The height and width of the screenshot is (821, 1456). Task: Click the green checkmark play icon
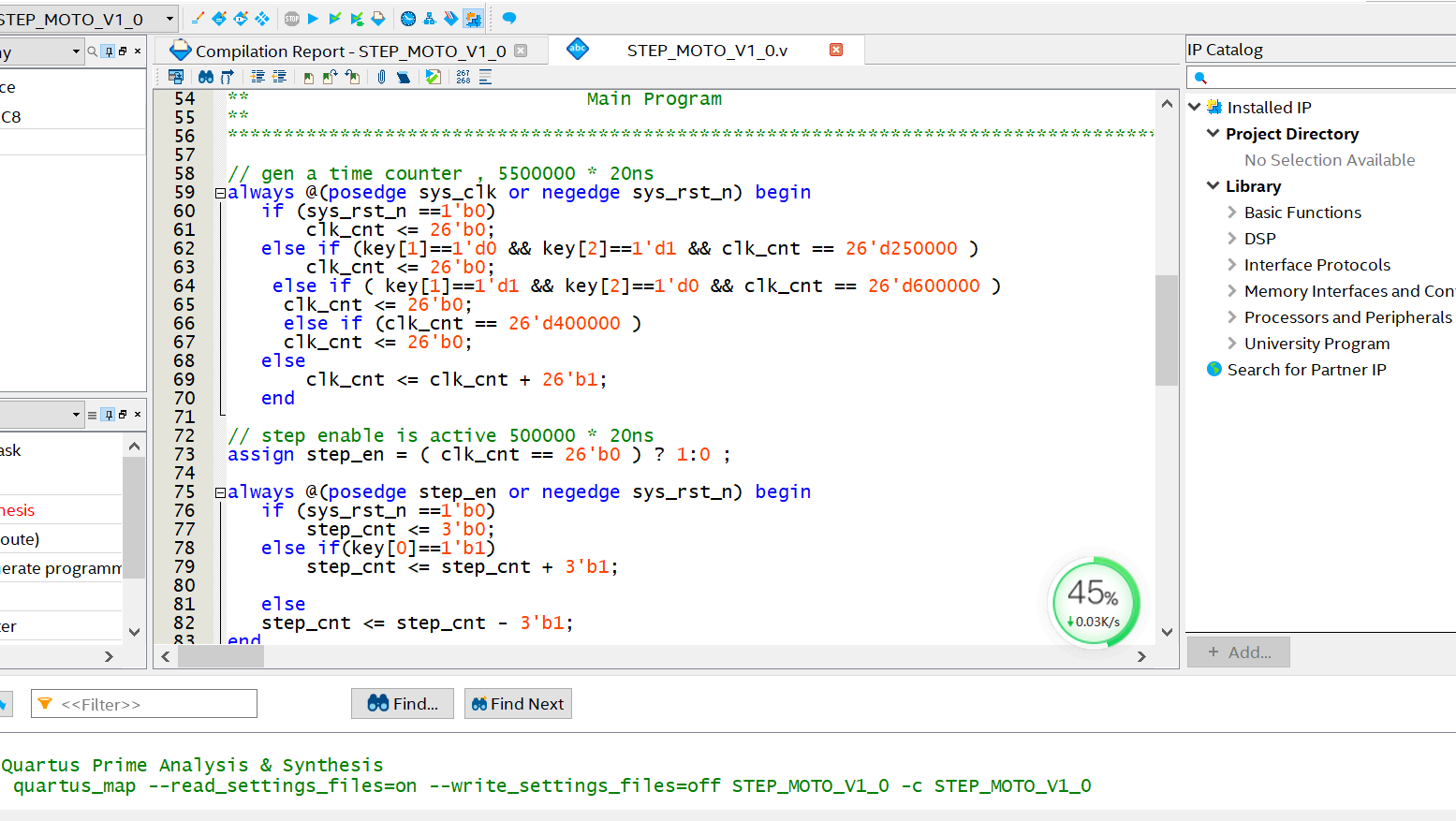point(357,18)
